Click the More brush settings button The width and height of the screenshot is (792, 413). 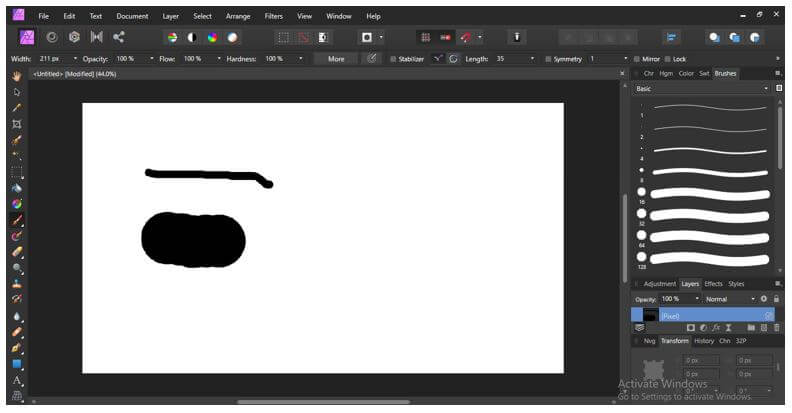coord(336,59)
